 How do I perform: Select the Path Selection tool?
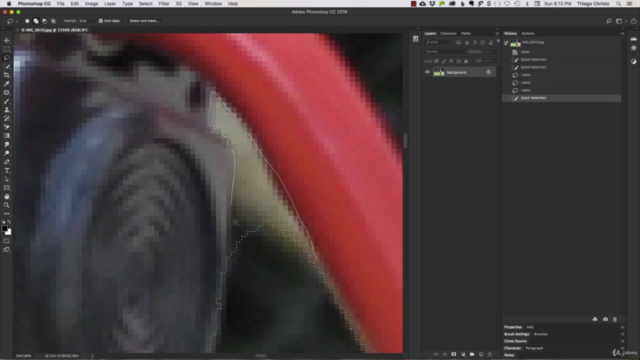coord(7,179)
